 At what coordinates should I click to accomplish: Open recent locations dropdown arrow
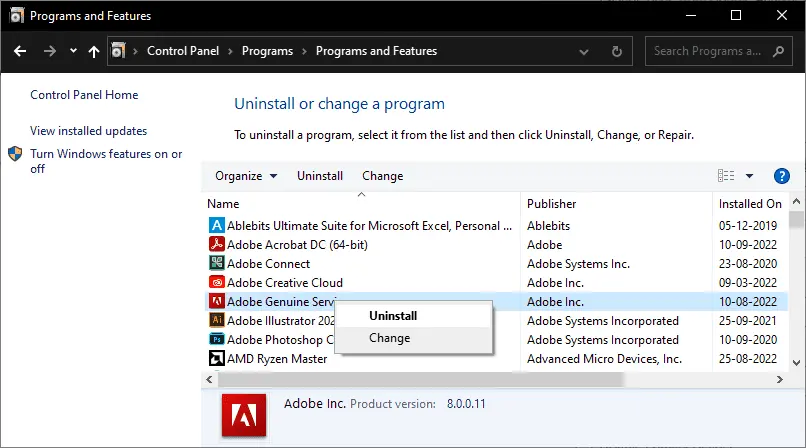[73, 51]
